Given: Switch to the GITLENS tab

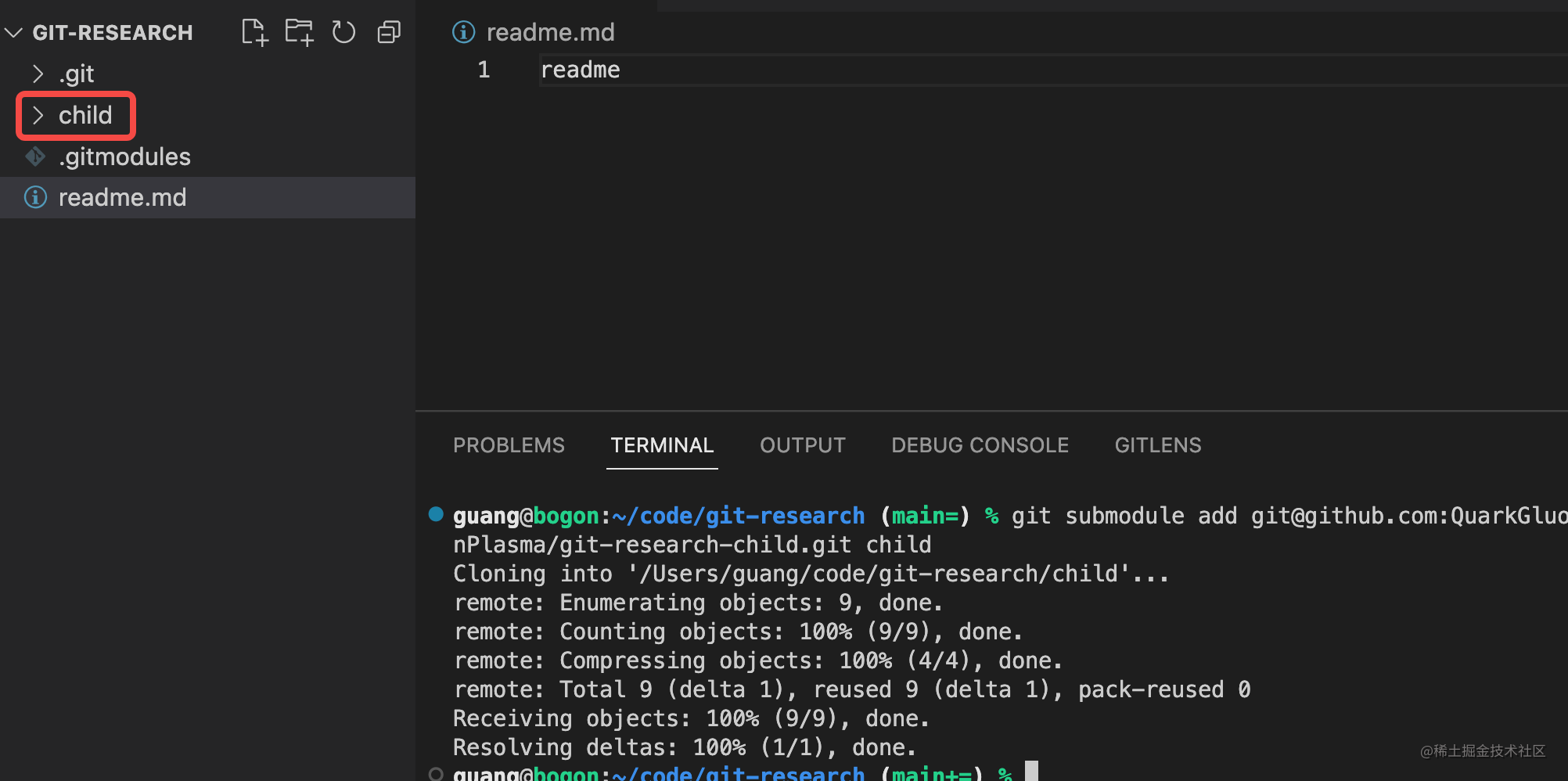Looking at the screenshot, I should point(1157,445).
